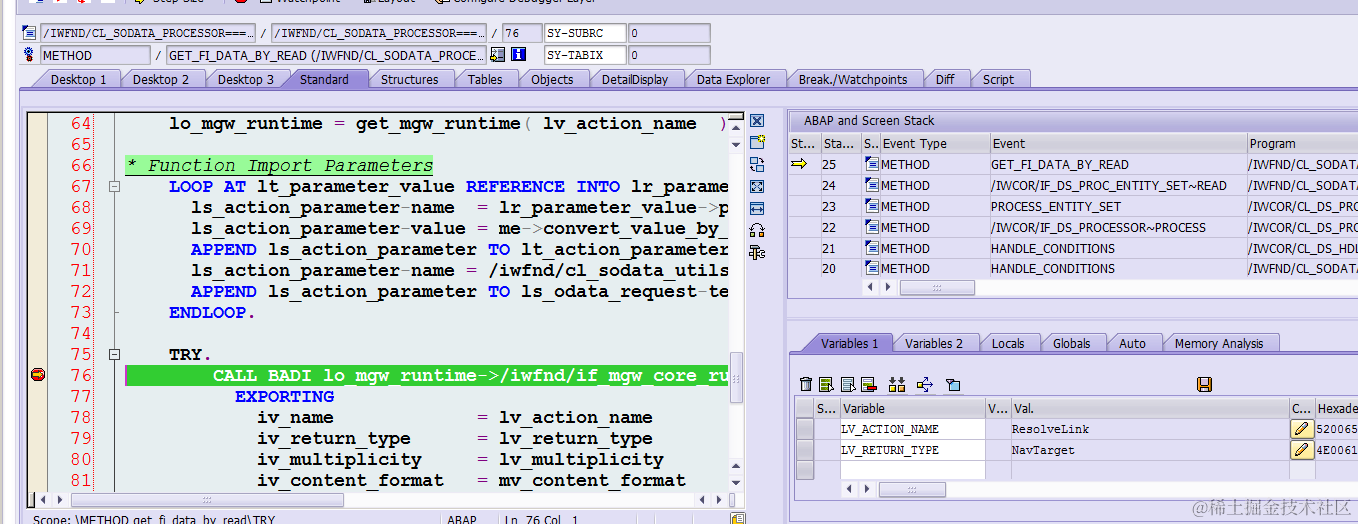Open the Auto variables tab
The height and width of the screenshot is (524, 1358).
[1133, 343]
